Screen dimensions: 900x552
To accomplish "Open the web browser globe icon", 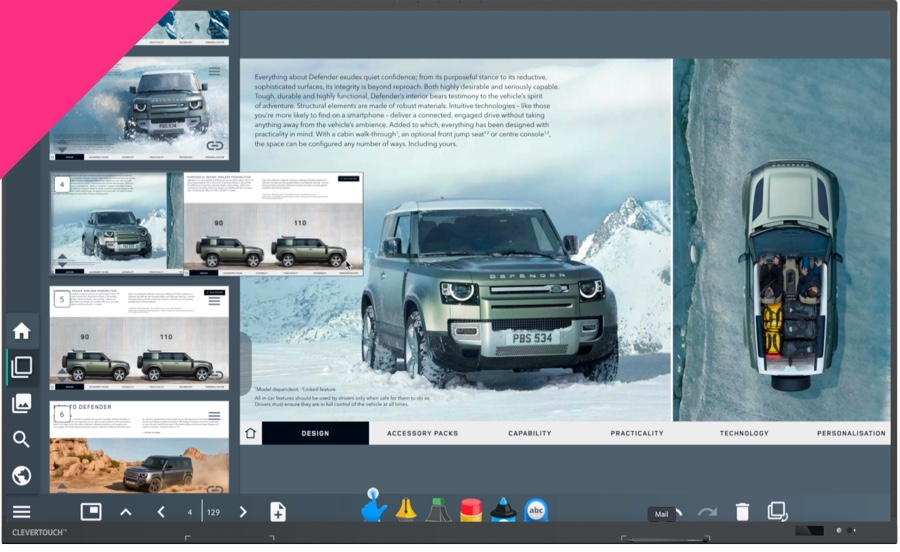I will click(x=22, y=476).
